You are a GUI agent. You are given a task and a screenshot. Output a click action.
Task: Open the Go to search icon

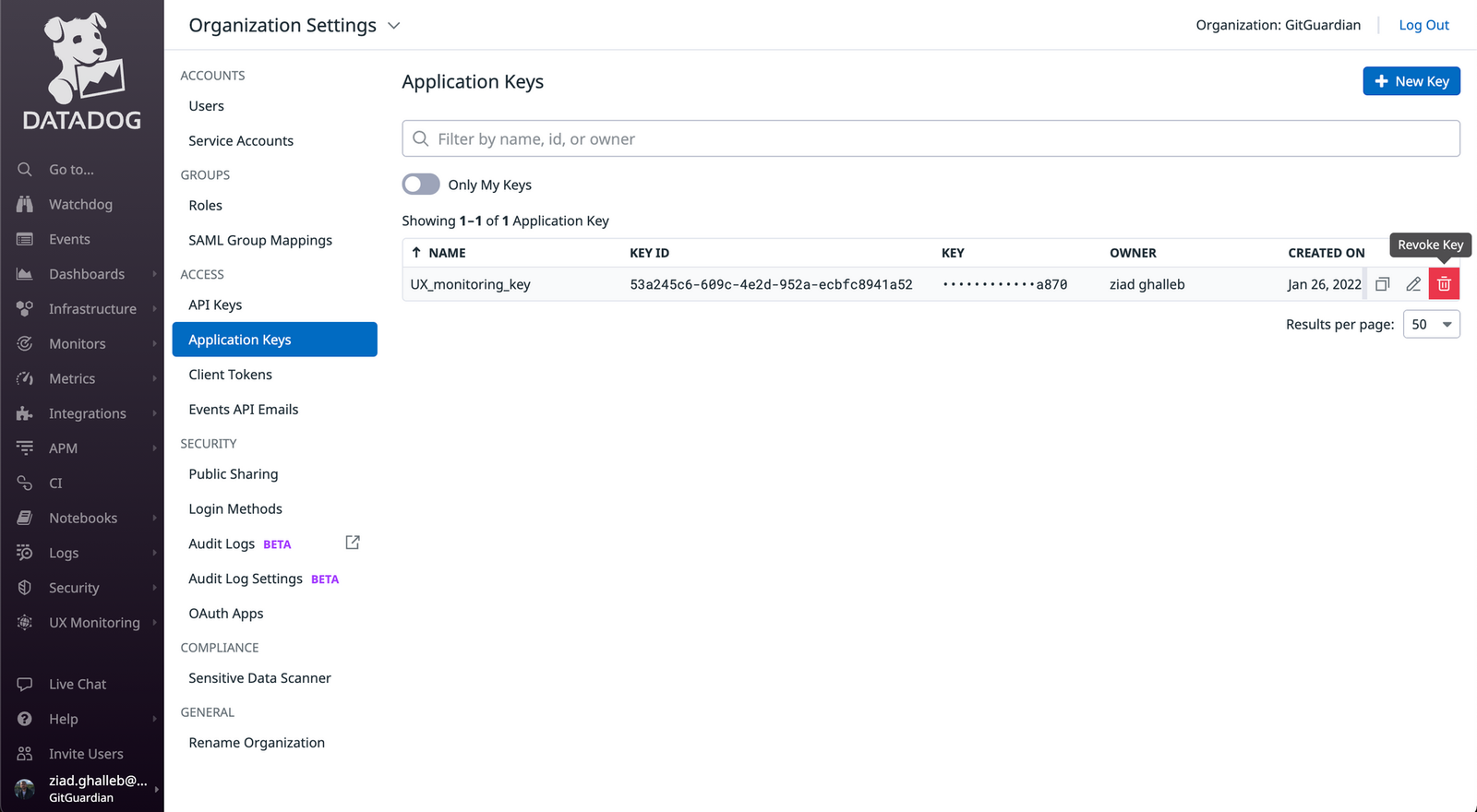(x=25, y=170)
